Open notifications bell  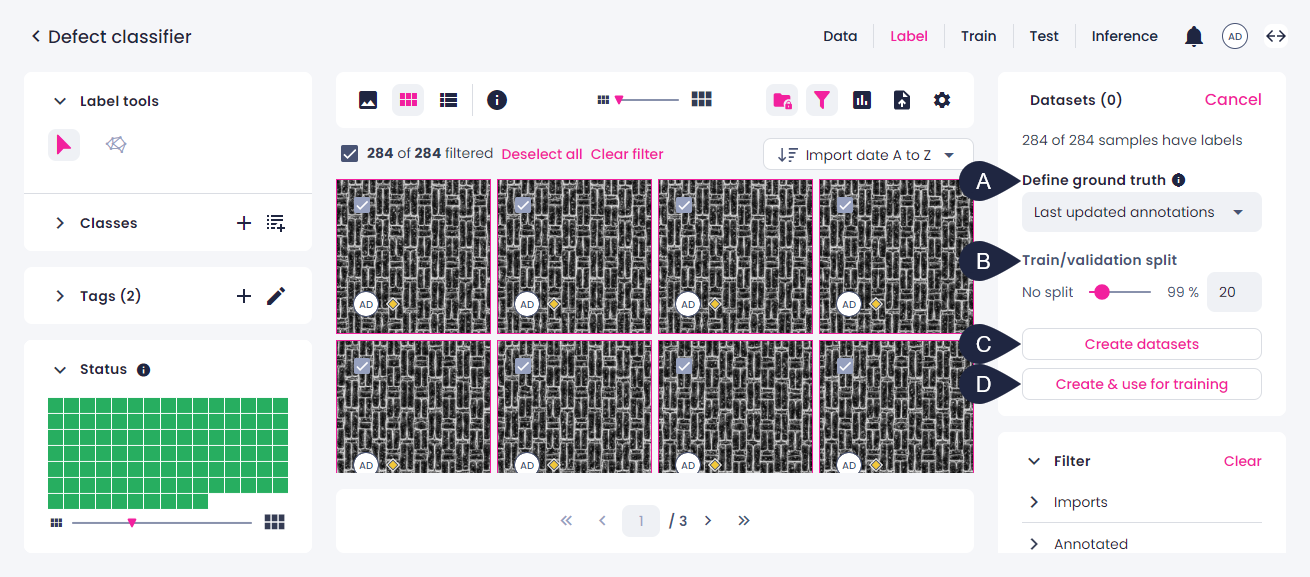(1194, 37)
